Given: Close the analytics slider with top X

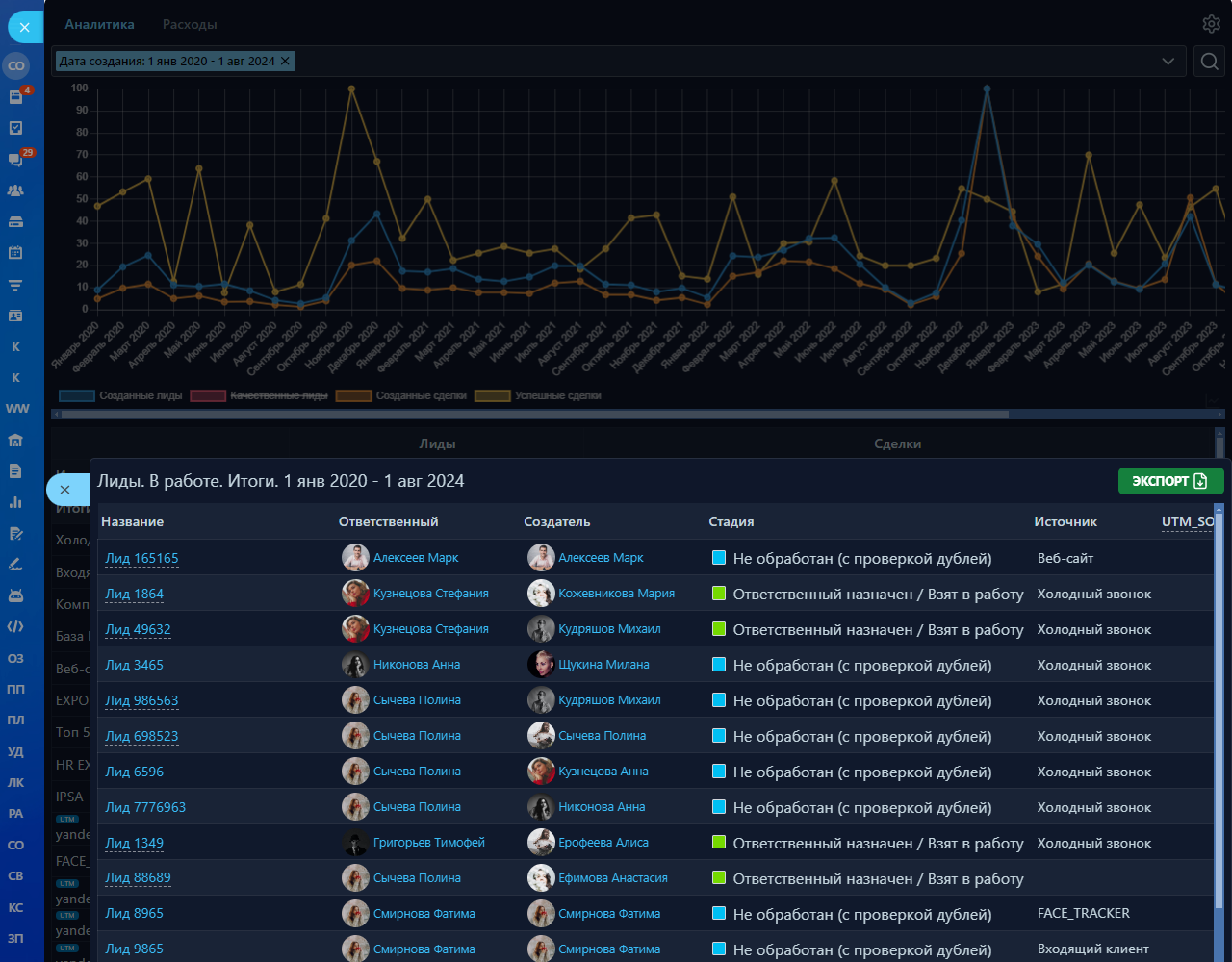Looking at the screenshot, I should click(x=25, y=27).
